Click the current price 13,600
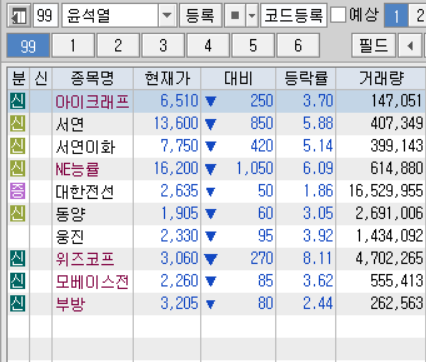This screenshot has height=362, width=426. pyautogui.click(x=176, y=123)
